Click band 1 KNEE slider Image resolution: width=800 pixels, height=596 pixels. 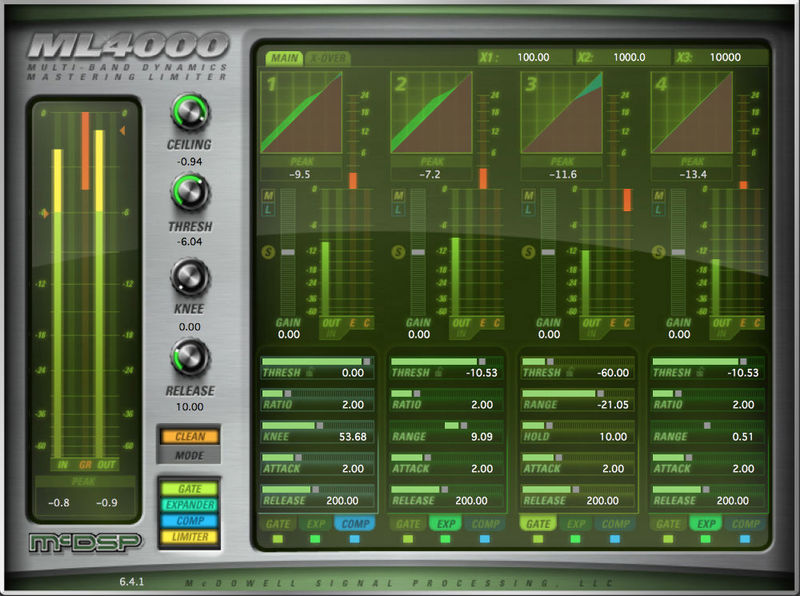pyautogui.click(x=317, y=425)
